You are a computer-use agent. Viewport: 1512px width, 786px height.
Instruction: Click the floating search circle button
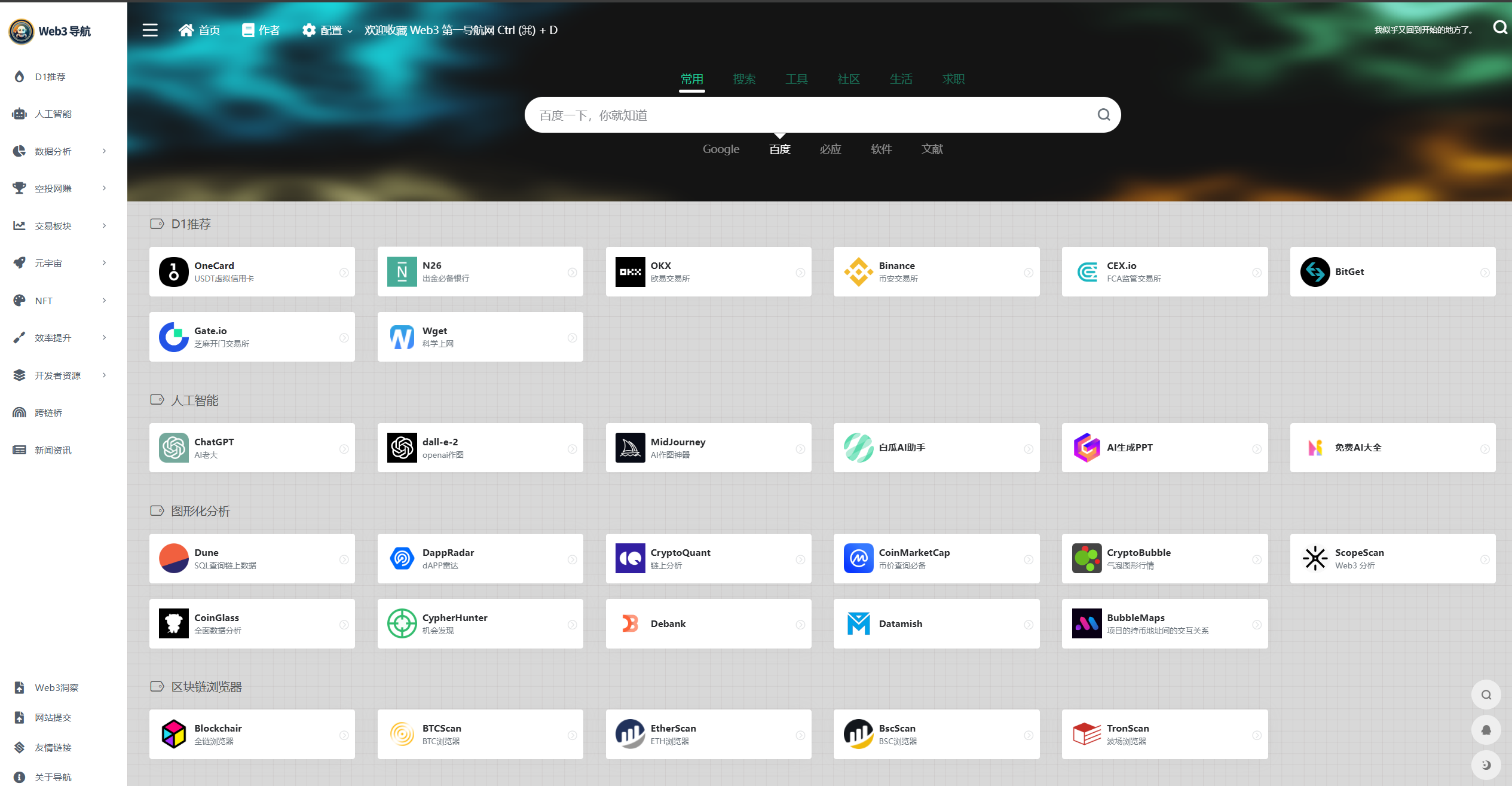[x=1486, y=695]
